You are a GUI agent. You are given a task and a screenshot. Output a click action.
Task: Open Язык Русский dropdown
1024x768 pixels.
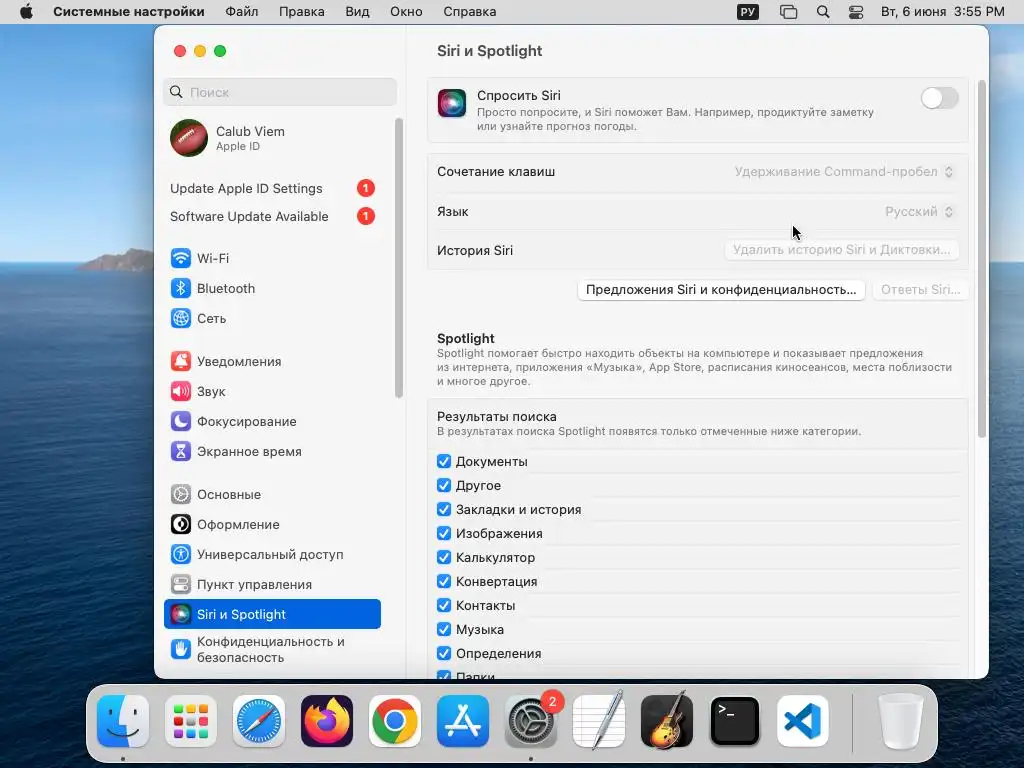point(919,212)
